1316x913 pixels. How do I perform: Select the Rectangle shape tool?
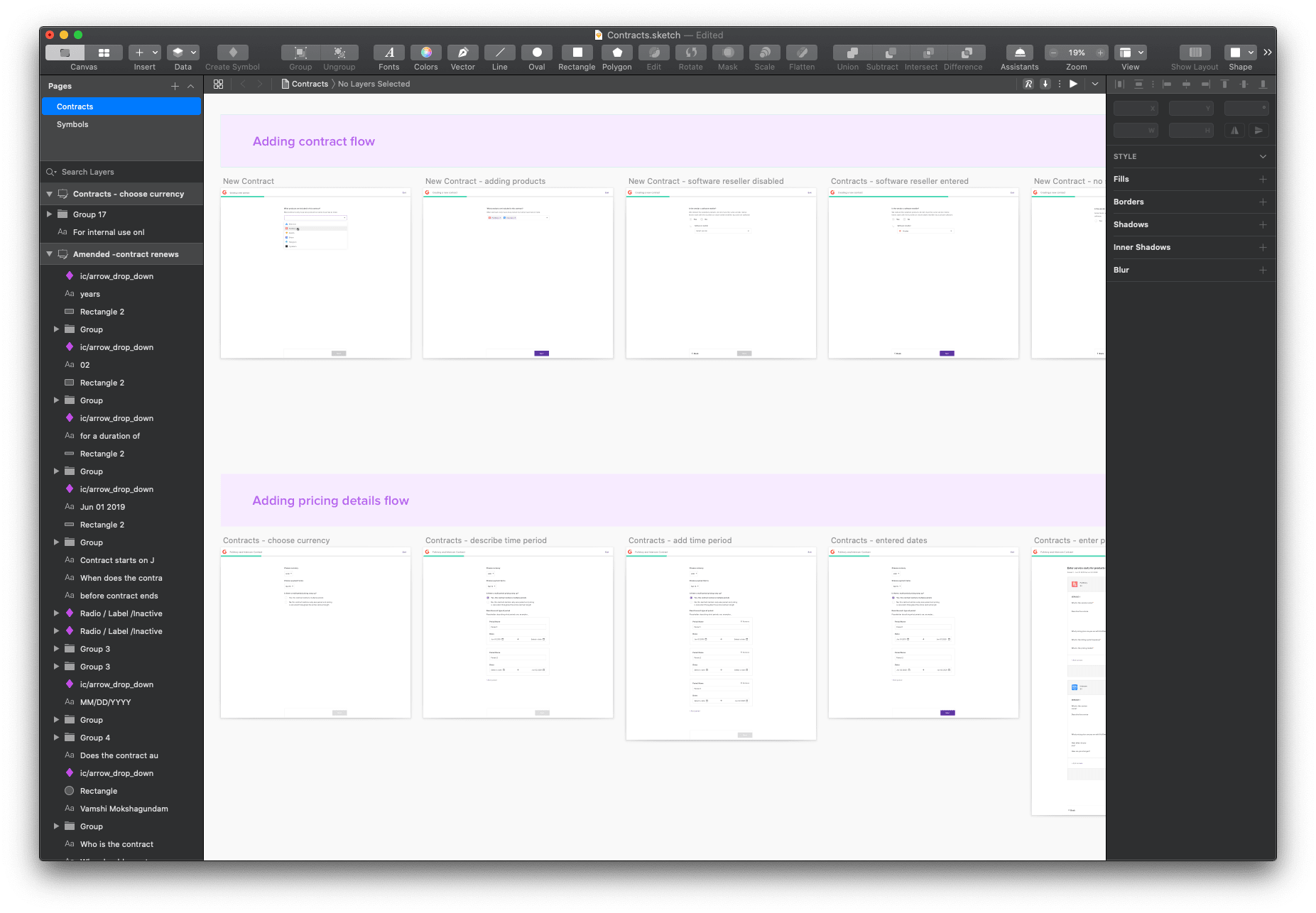577,53
